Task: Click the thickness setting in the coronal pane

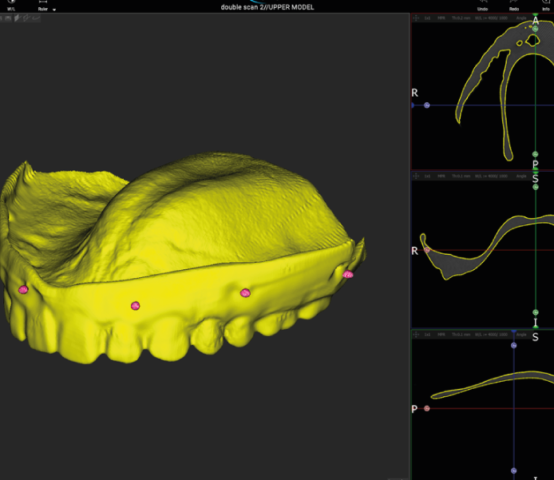Action: coord(460,176)
